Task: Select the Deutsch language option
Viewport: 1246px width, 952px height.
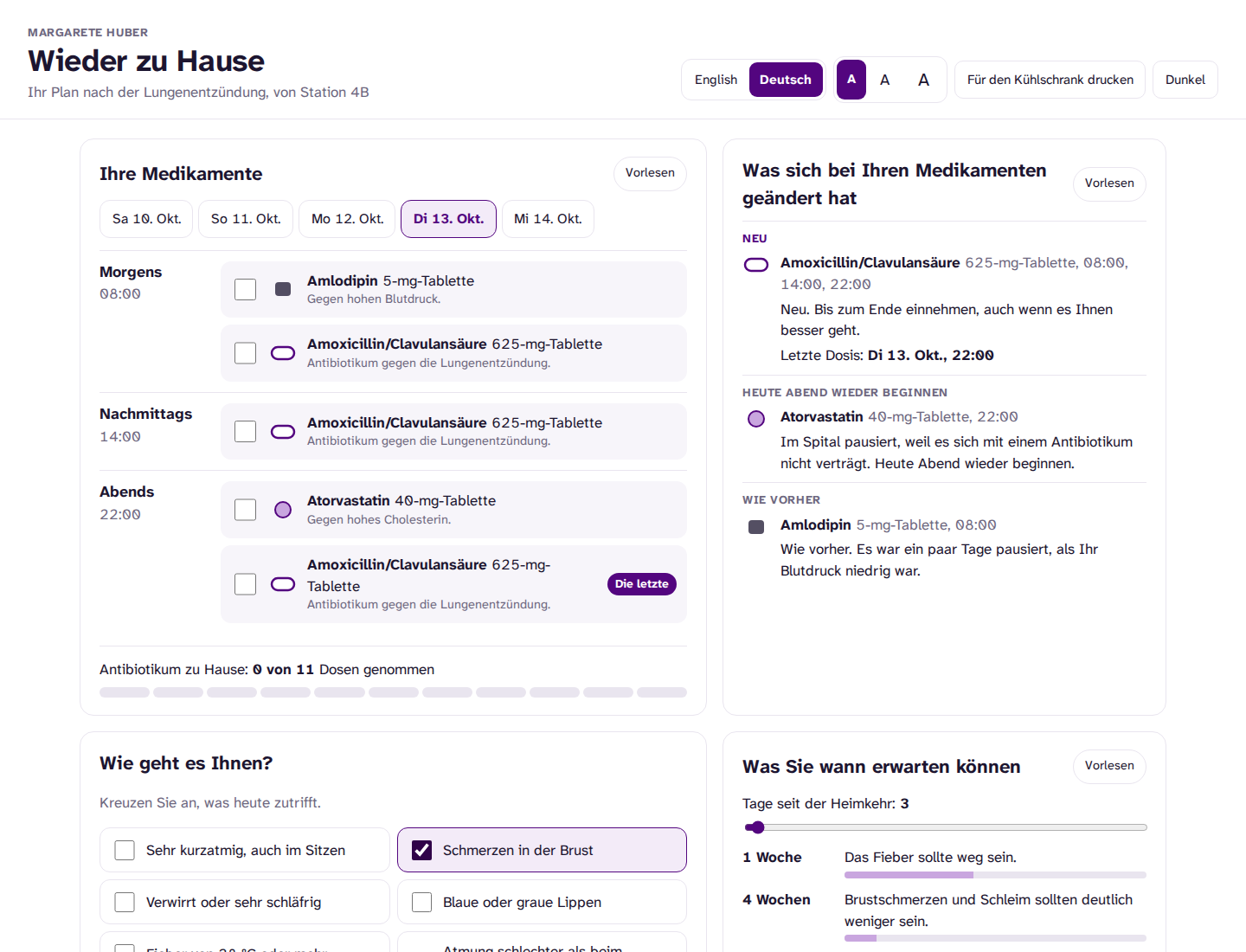Action: (x=786, y=80)
